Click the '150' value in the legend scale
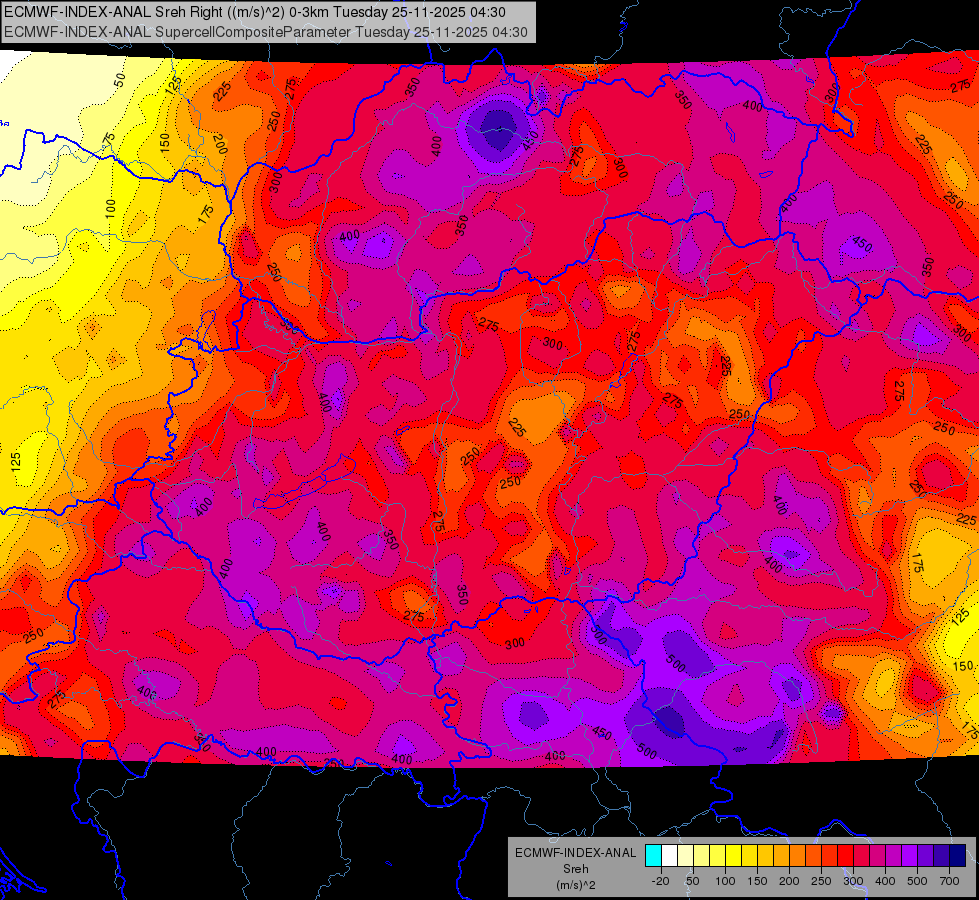The height and width of the screenshot is (900, 979). 757,881
